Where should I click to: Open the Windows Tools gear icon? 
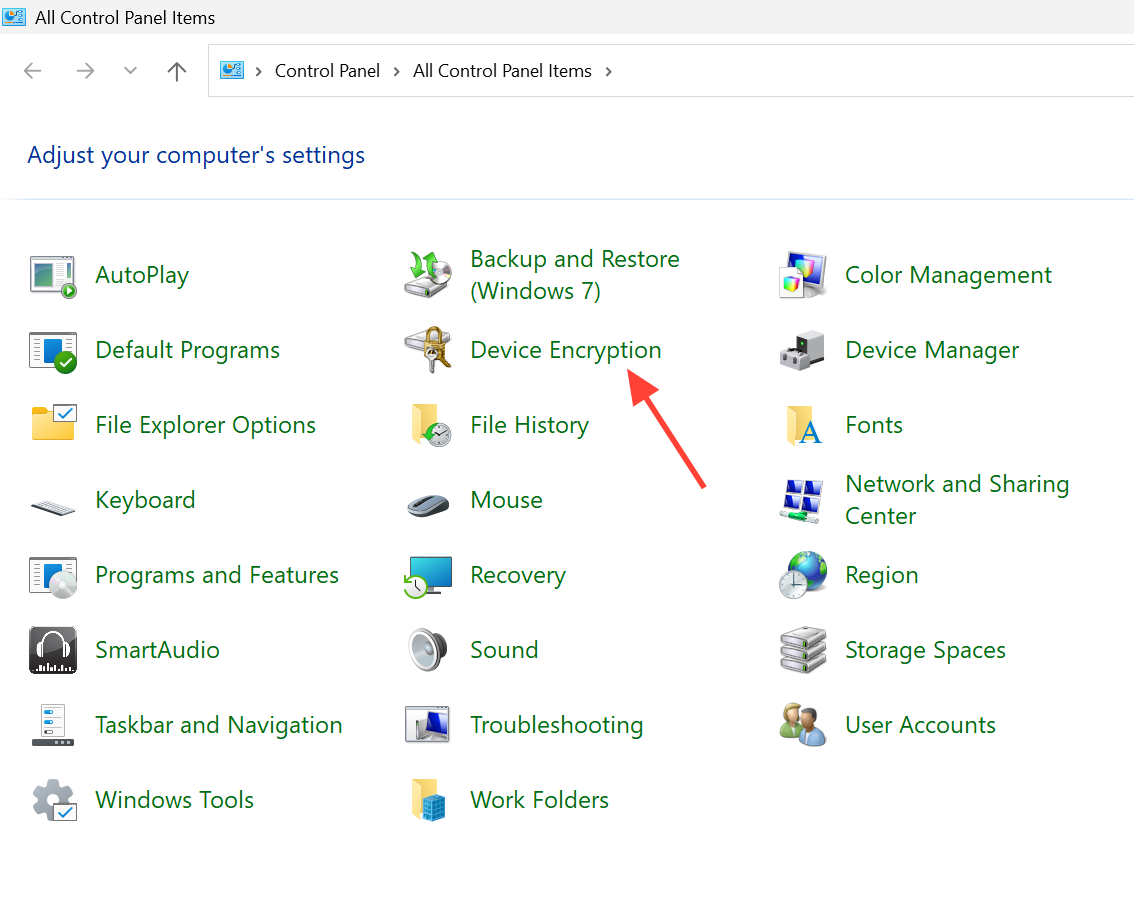tap(54, 800)
